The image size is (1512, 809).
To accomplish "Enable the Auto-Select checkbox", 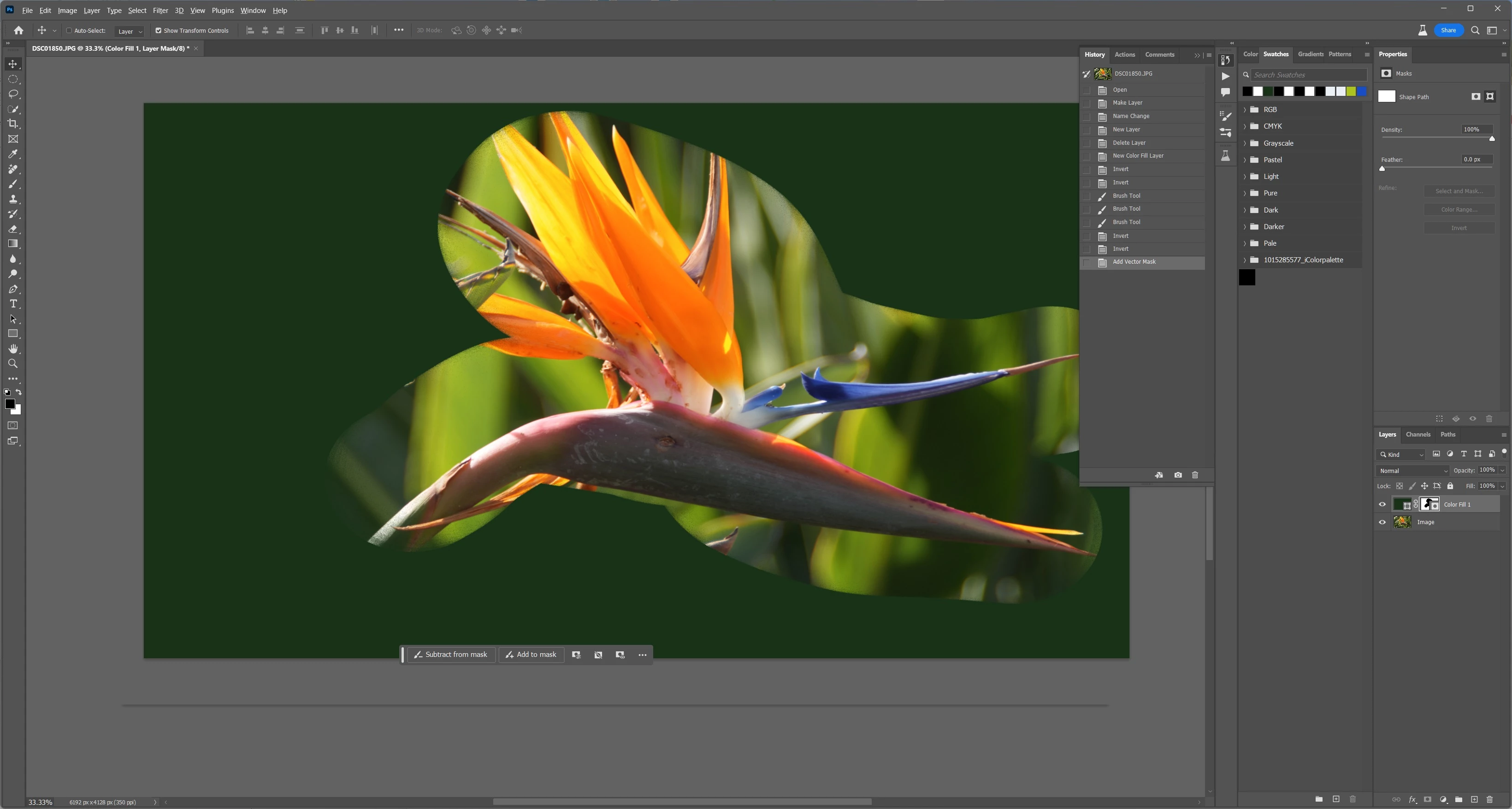I will (69, 30).
